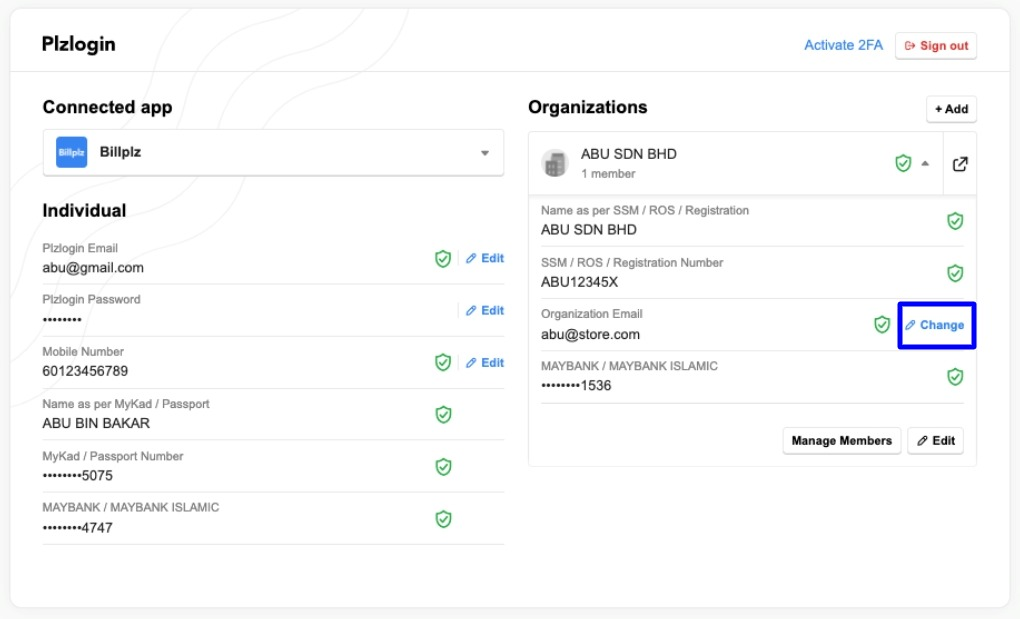Sign out of Plzlogin
This screenshot has height=619, width=1020.
click(935, 46)
